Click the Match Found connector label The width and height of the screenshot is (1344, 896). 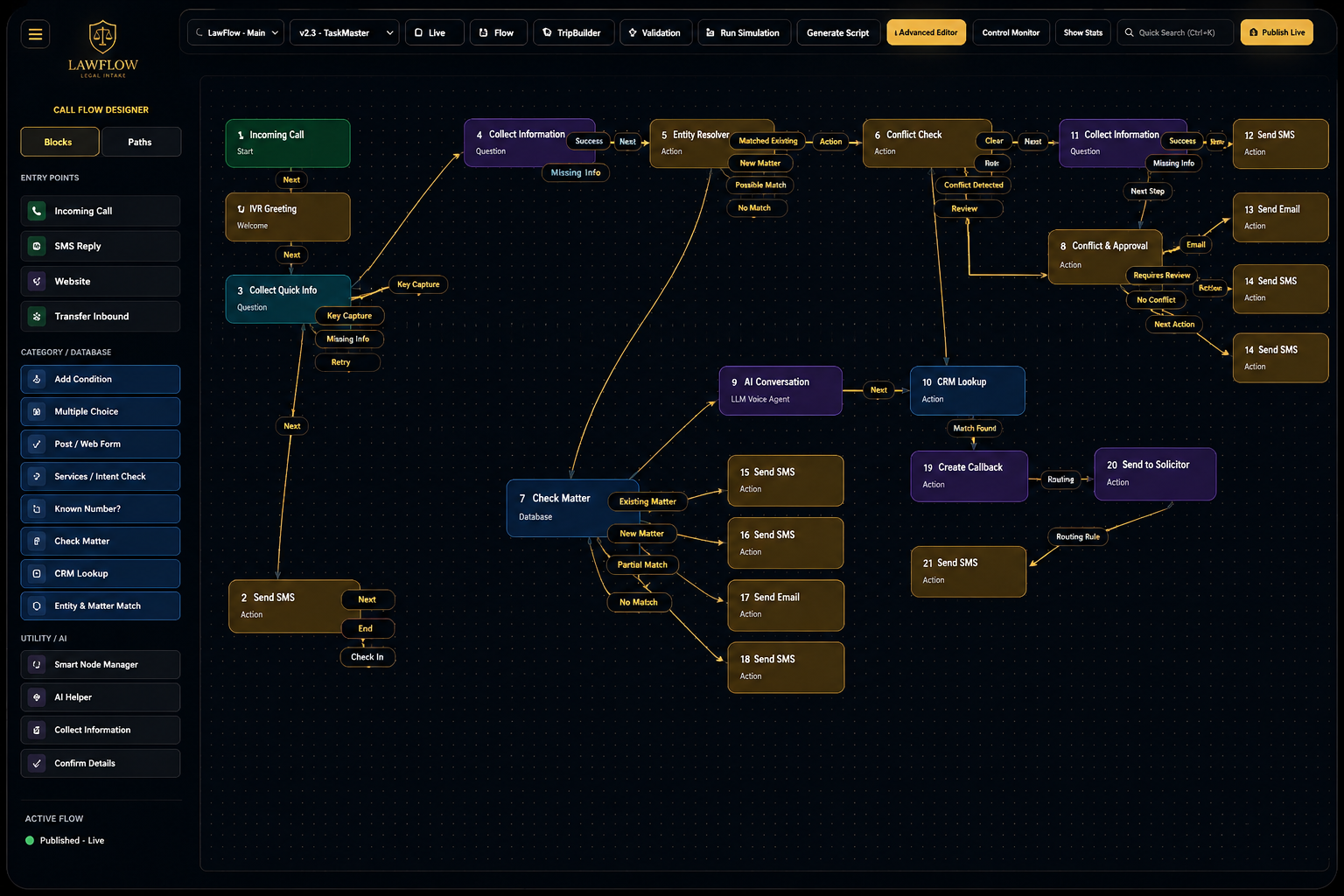point(975,429)
